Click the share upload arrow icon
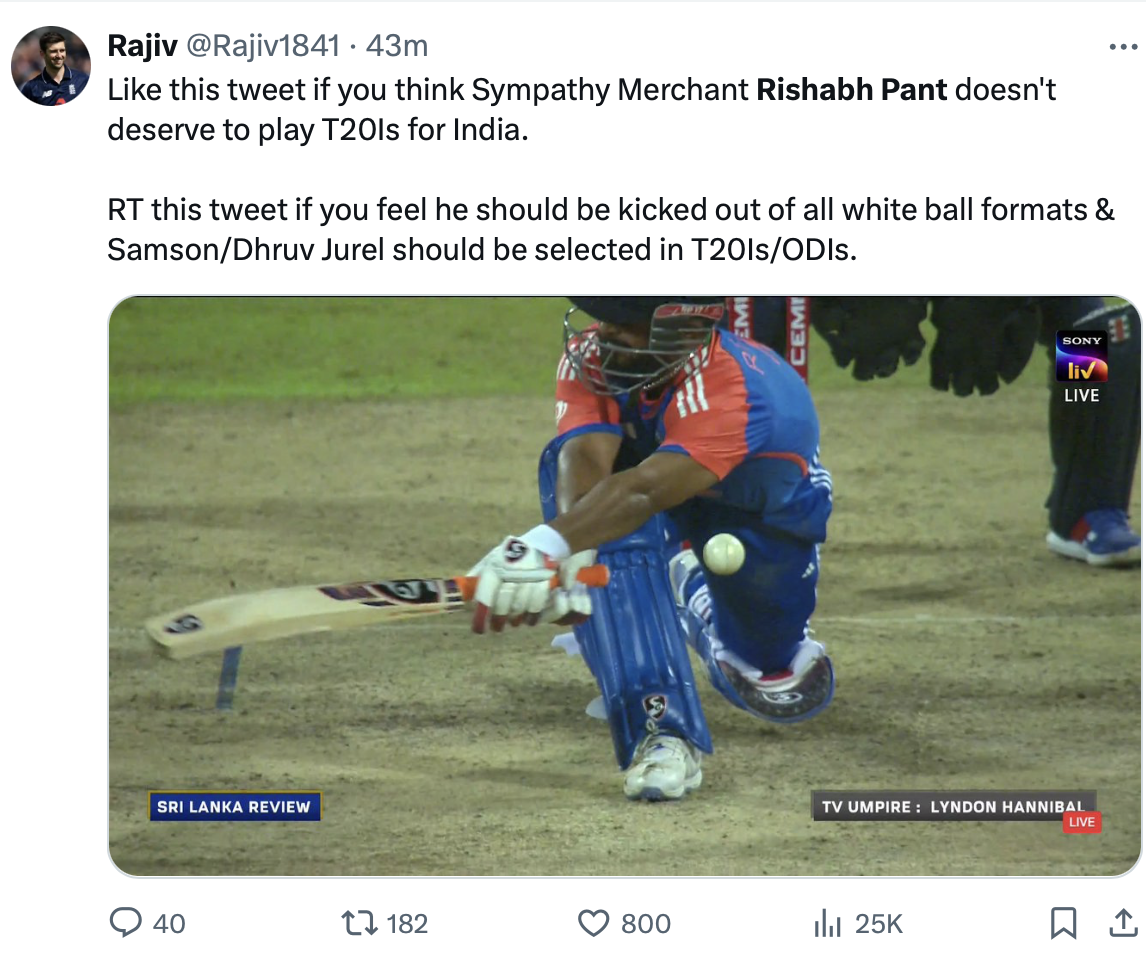Viewport: 1146px width, 956px height. (x=1122, y=922)
